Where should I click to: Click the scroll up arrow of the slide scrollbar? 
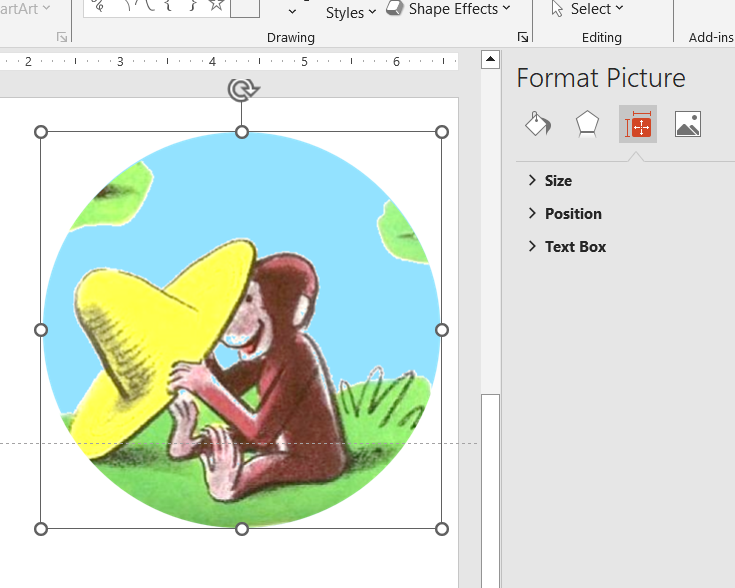click(x=490, y=59)
